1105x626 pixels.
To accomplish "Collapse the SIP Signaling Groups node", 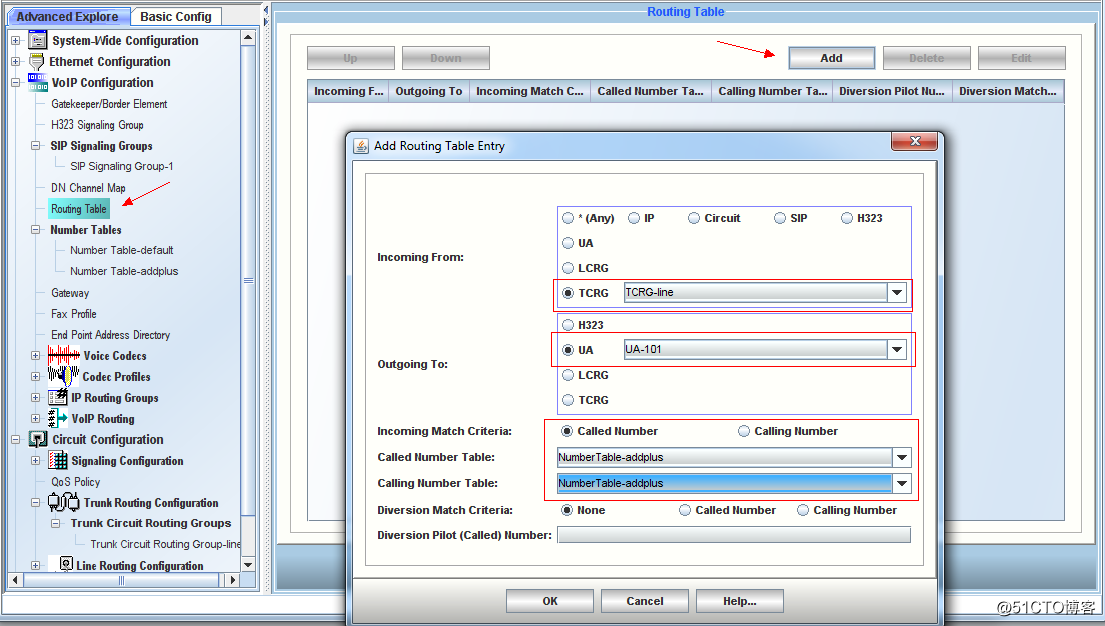I will pos(35,146).
